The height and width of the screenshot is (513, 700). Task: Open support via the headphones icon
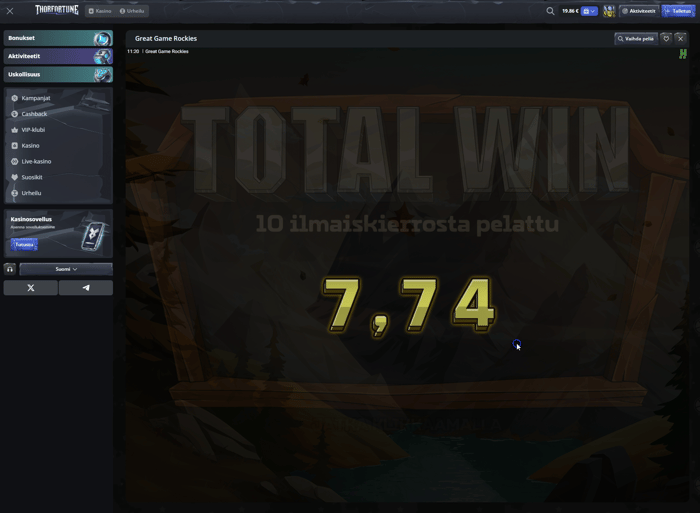pos(10,269)
